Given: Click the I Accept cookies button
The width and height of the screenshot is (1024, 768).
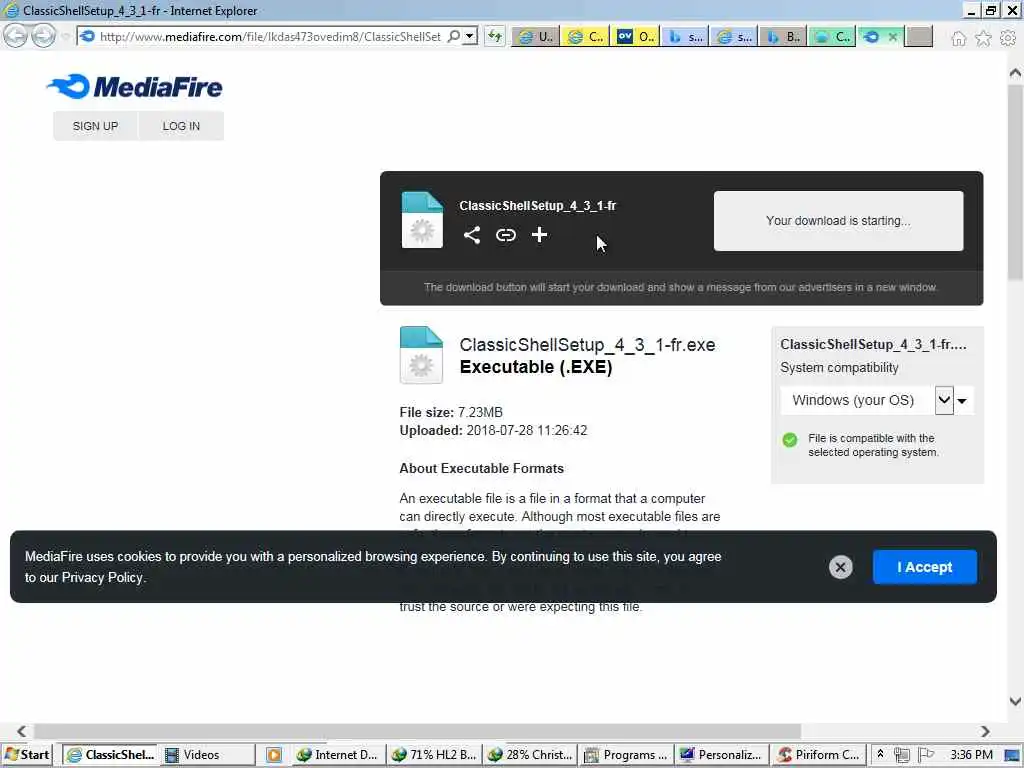Looking at the screenshot, I should pos(925,567).
